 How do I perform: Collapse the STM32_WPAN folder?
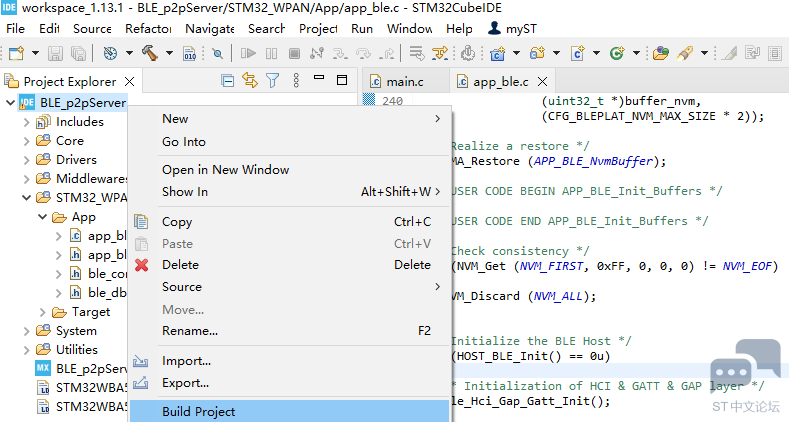click(x=27, y=198)
